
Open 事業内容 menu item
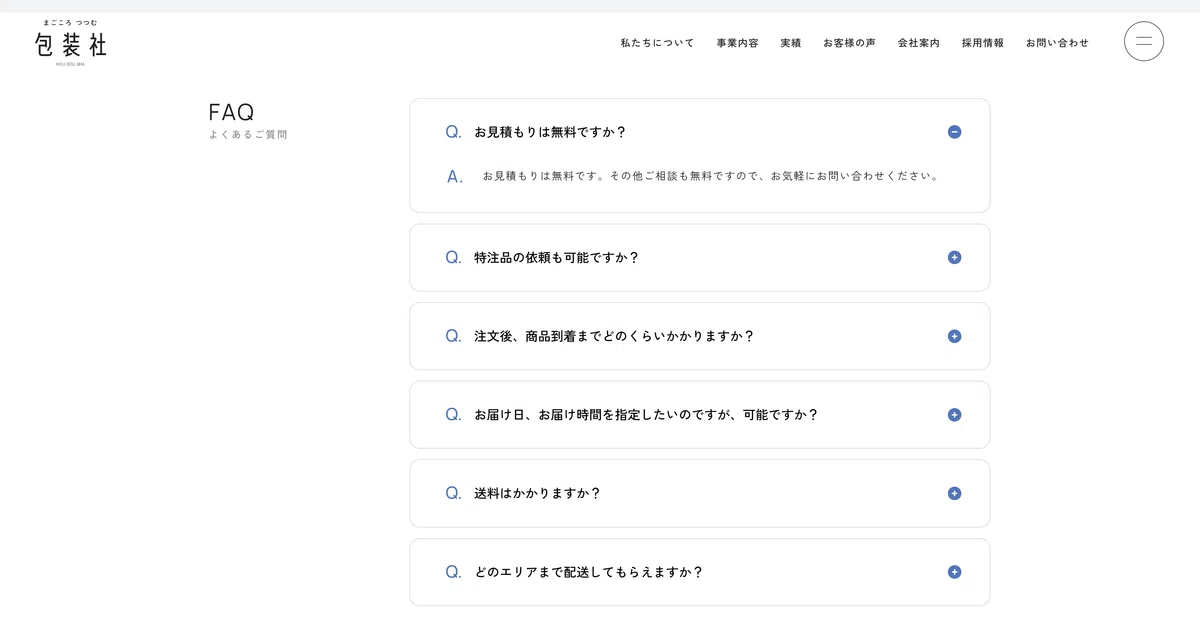pos(737,43)
